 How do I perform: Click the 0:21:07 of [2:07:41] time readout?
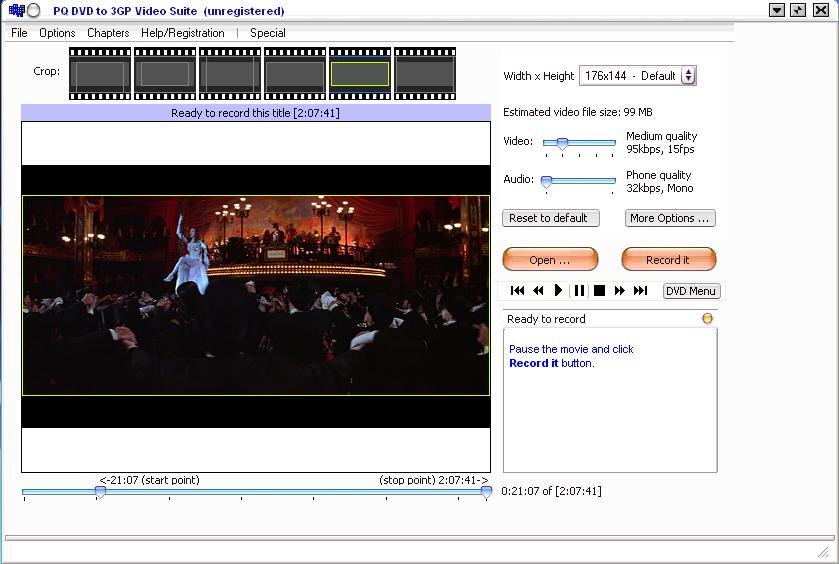[x=551, y=491]
